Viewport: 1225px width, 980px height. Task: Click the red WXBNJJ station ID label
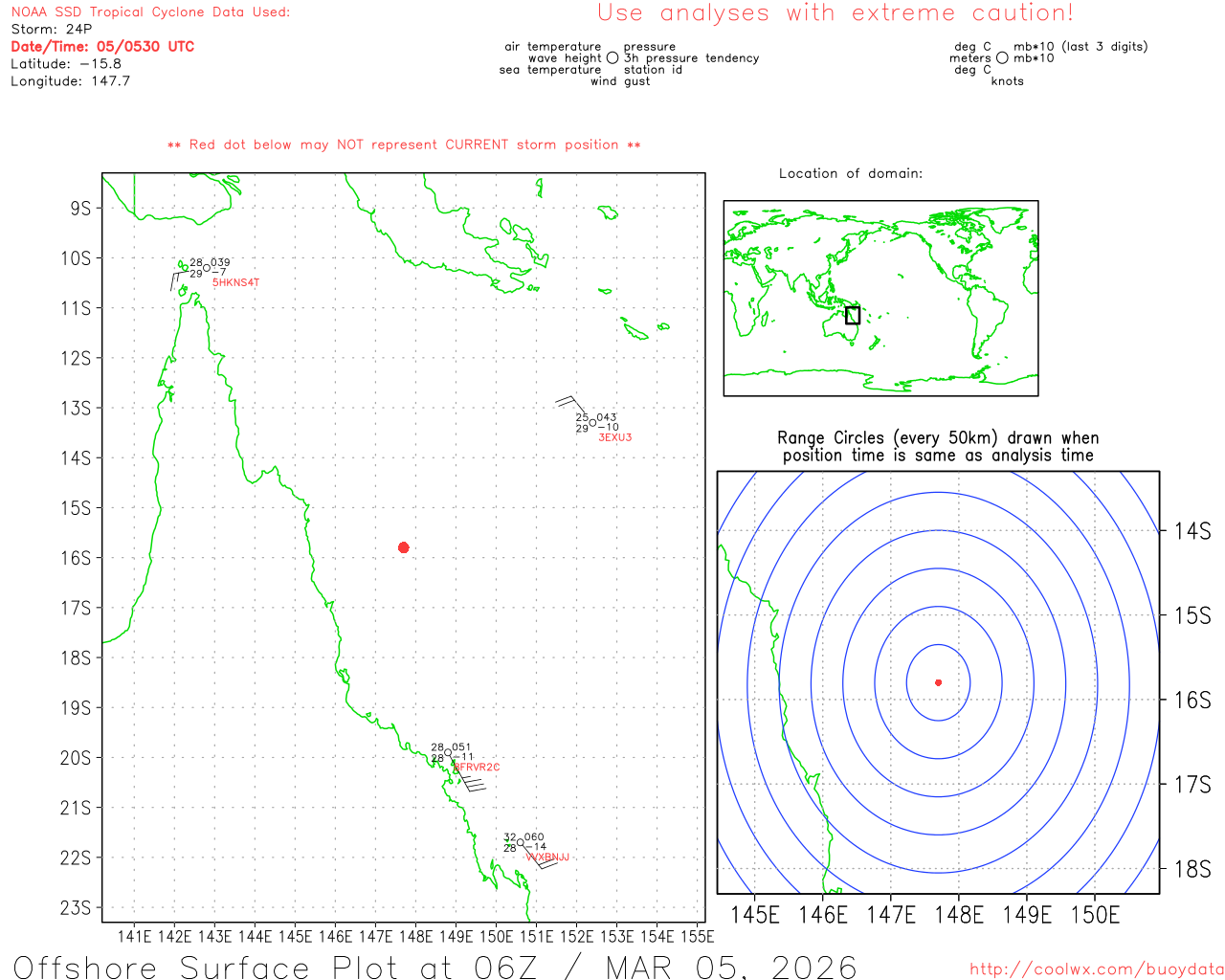pos(547,857)
